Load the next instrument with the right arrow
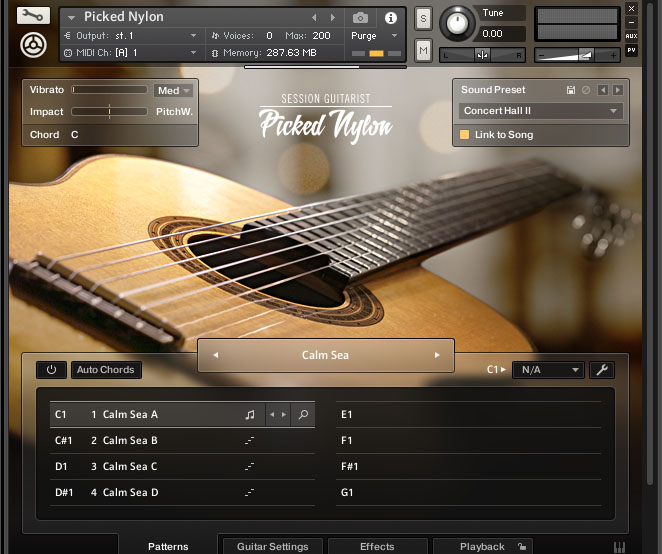 [333, 17]
